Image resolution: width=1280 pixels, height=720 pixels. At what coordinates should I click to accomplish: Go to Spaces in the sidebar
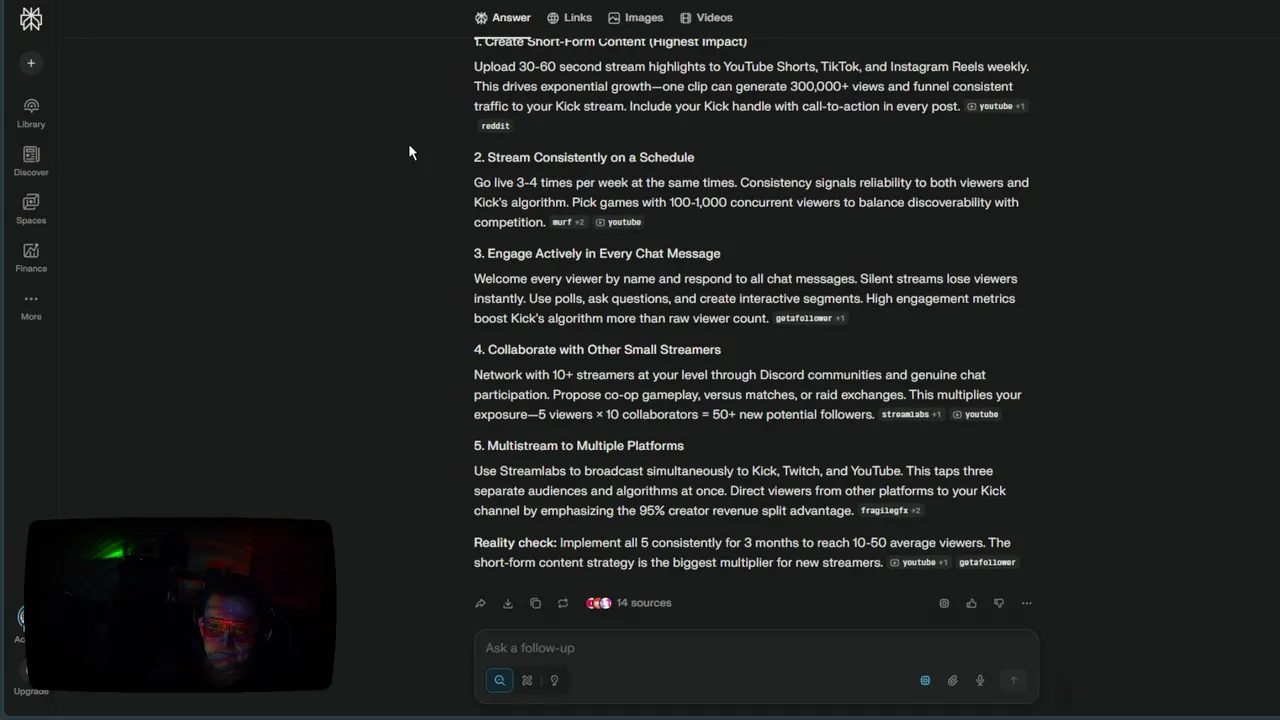[31, 209]
